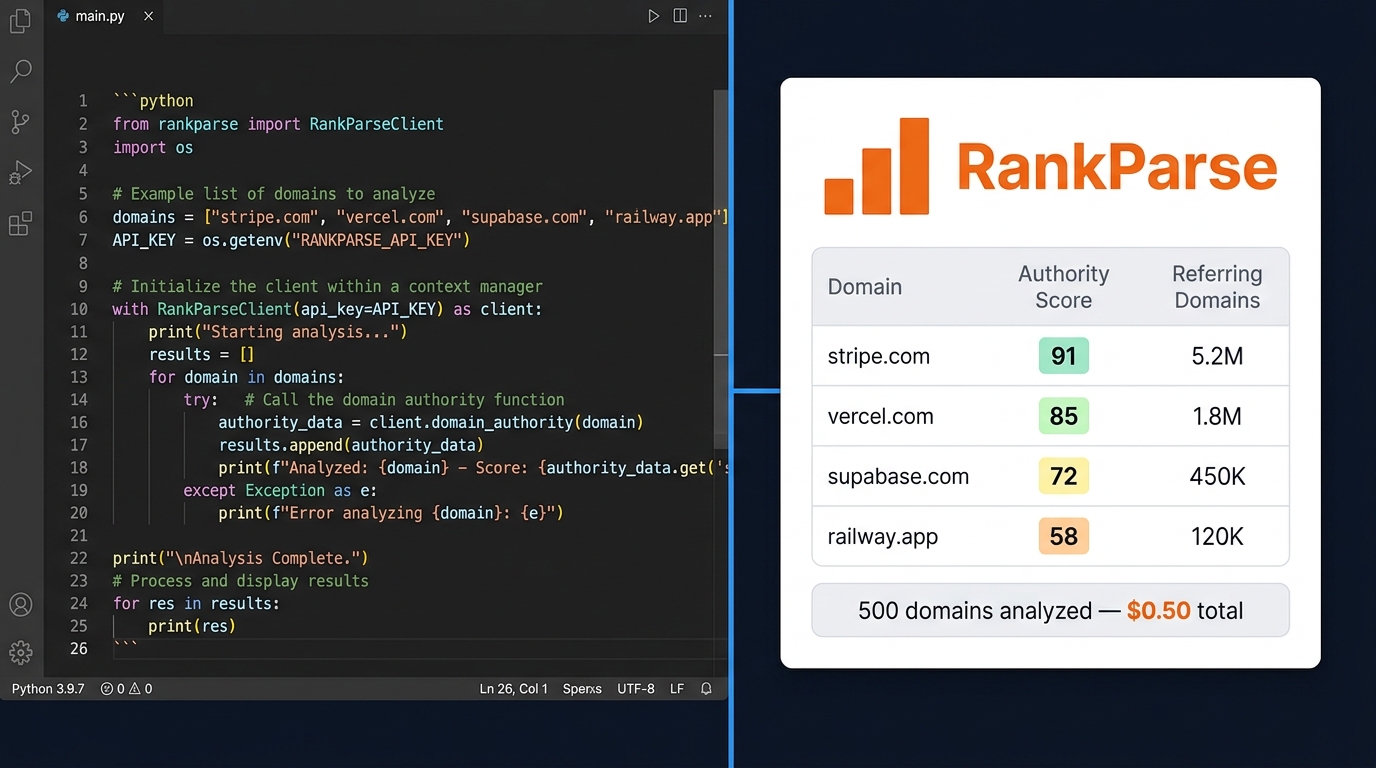Click the yellow 72 score badge

tap(1064, 477)
